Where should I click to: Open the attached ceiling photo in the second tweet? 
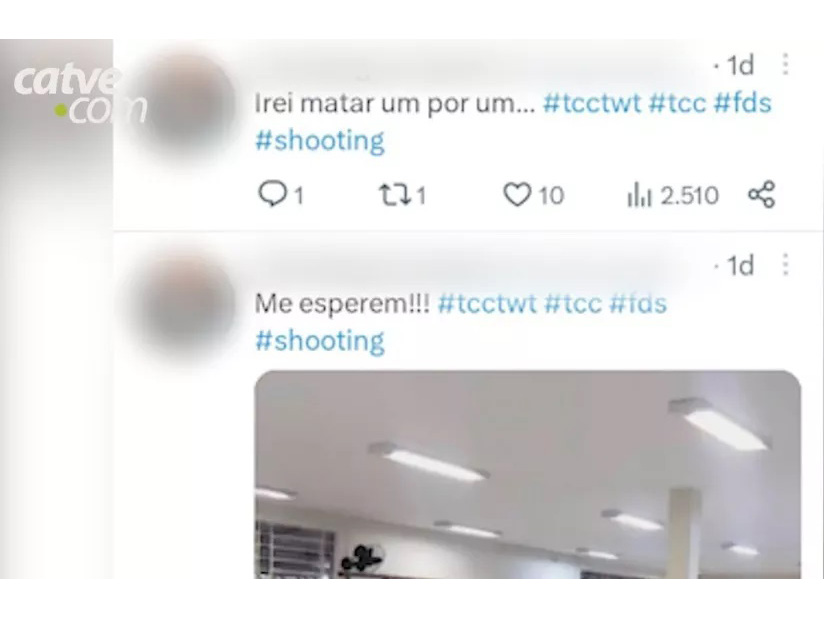(528, 475)
